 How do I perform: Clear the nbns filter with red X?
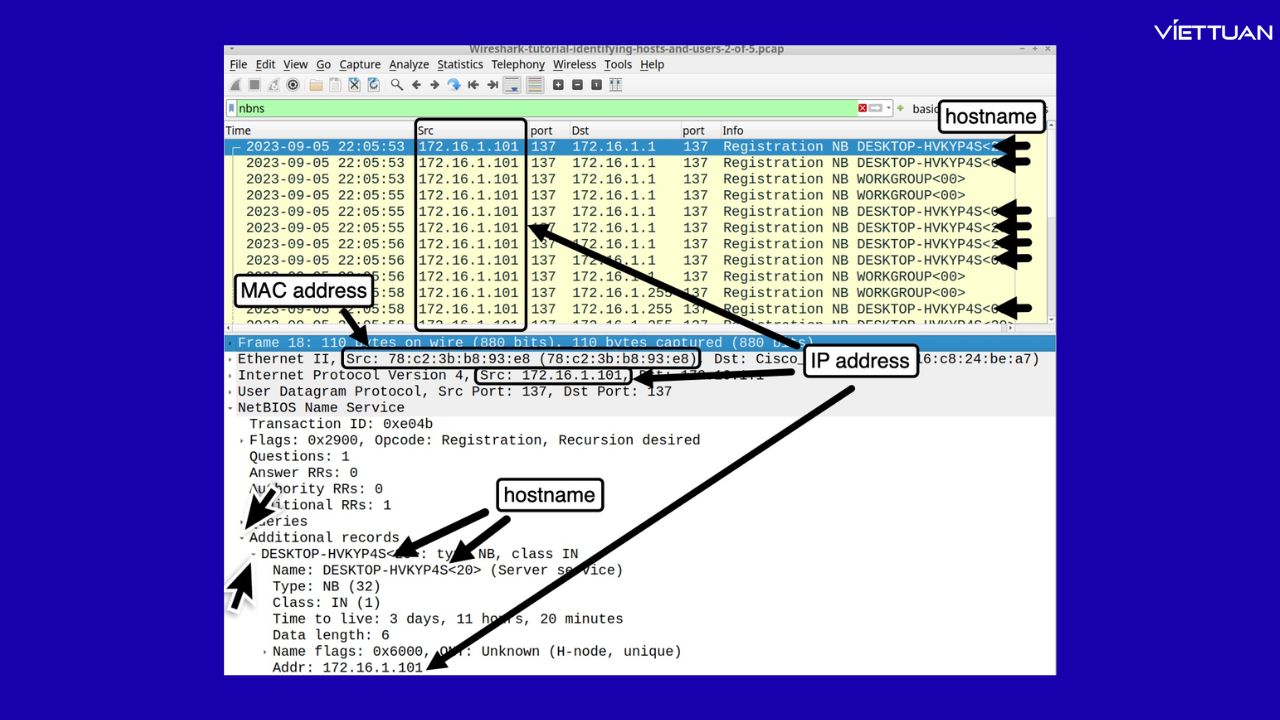pos(862,108)
